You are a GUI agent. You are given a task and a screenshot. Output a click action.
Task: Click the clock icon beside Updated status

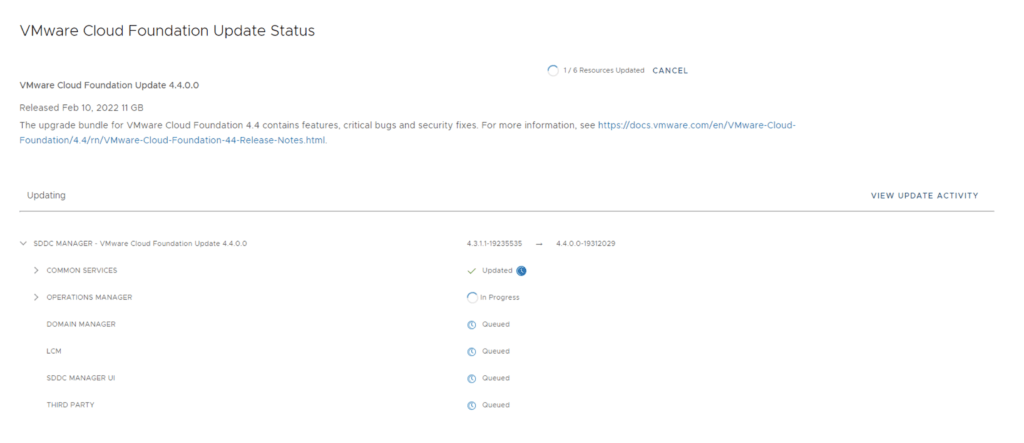coord(521,270)
